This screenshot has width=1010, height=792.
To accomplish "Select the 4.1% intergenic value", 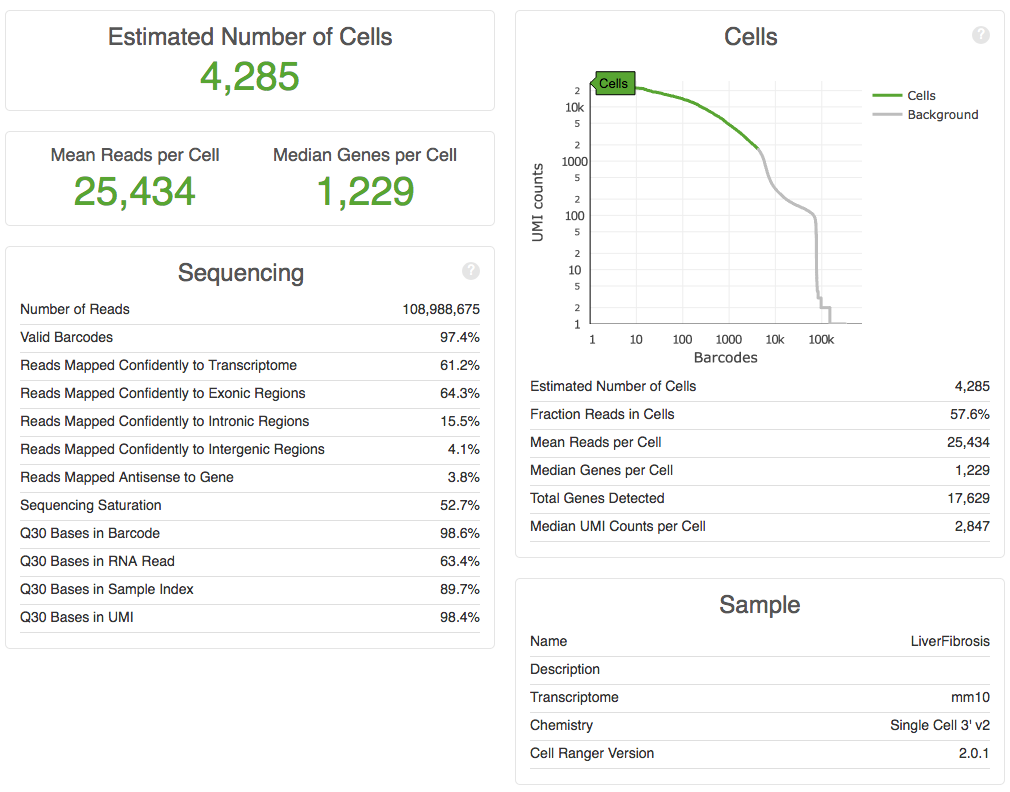I will [x=464, y=449].
